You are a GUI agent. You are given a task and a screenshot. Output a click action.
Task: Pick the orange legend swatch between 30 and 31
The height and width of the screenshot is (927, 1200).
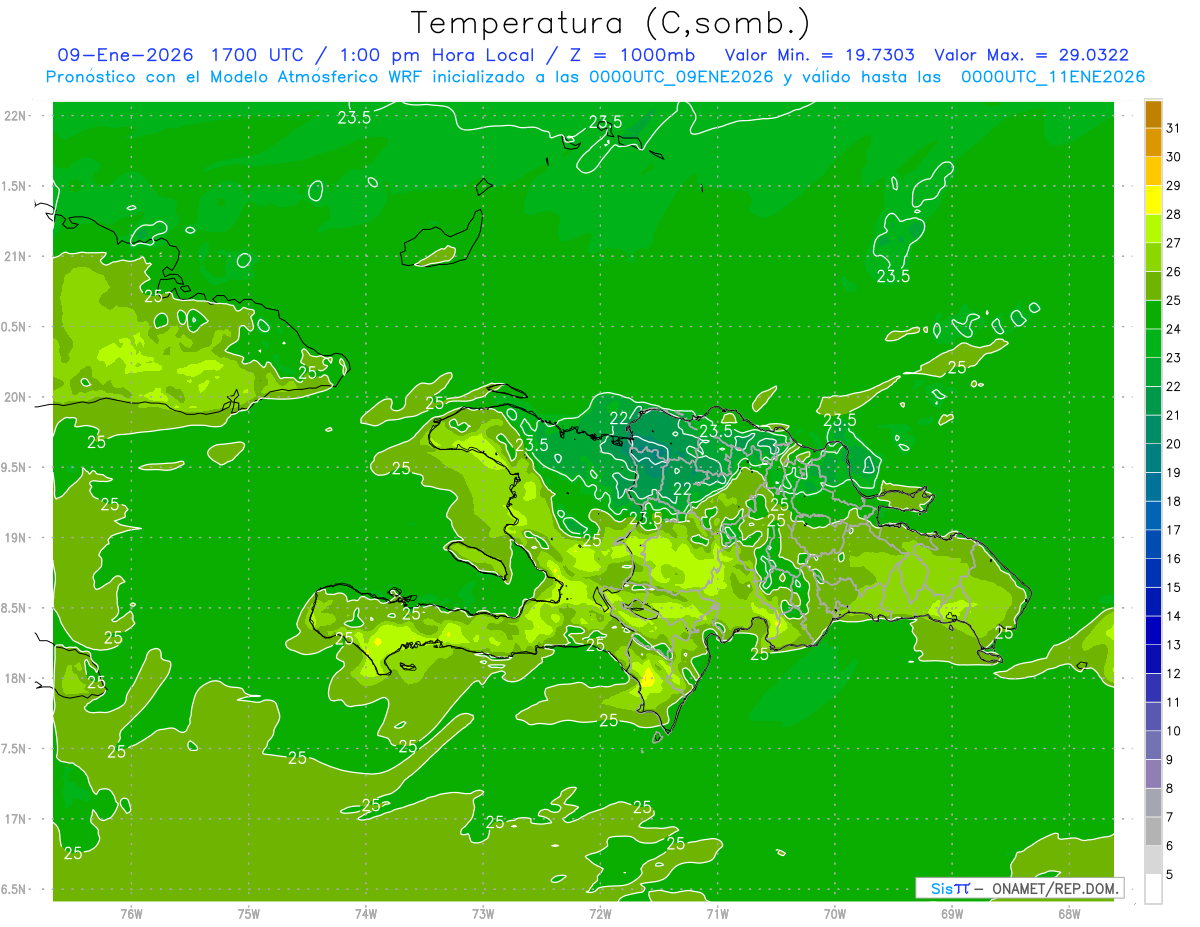pos(1154,142)
